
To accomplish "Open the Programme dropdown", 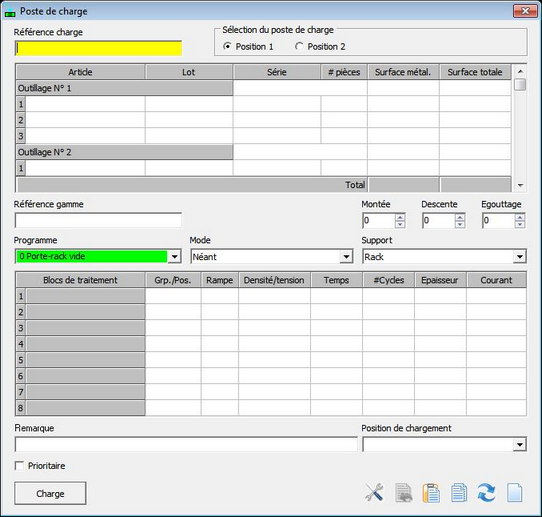I will (175, 256).
